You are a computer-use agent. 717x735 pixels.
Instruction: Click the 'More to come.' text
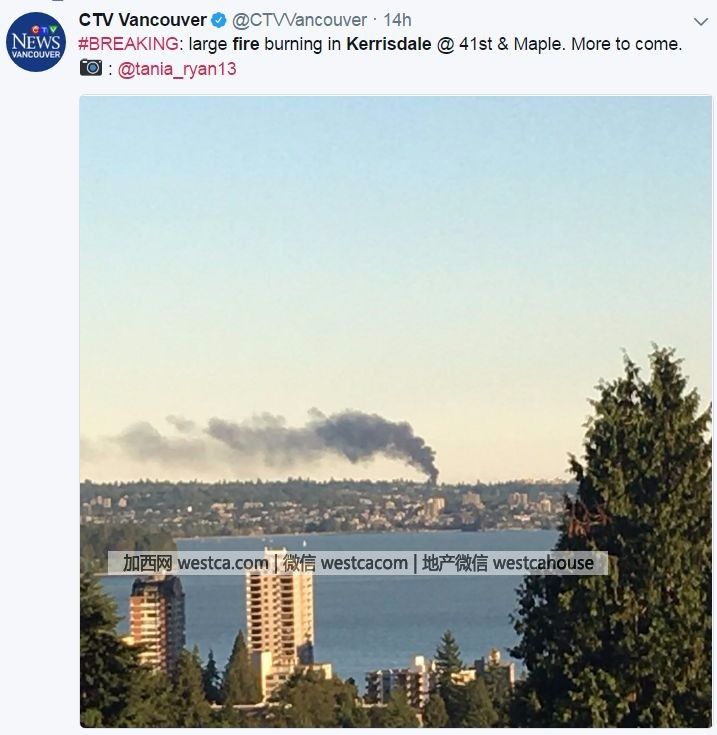[x=627, y=44]
